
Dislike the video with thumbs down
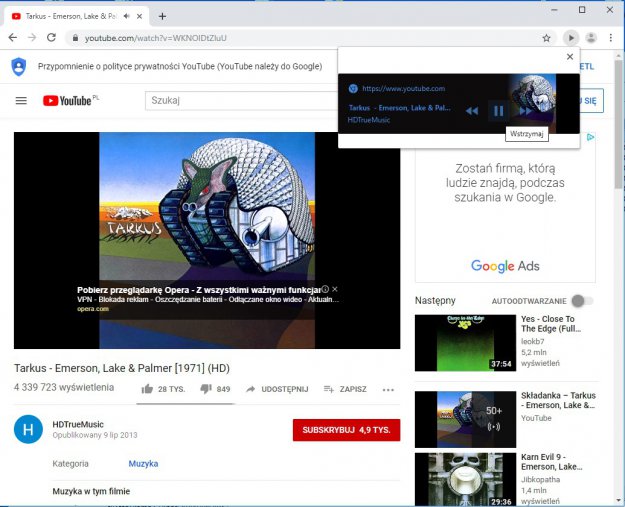click(215, 389)
